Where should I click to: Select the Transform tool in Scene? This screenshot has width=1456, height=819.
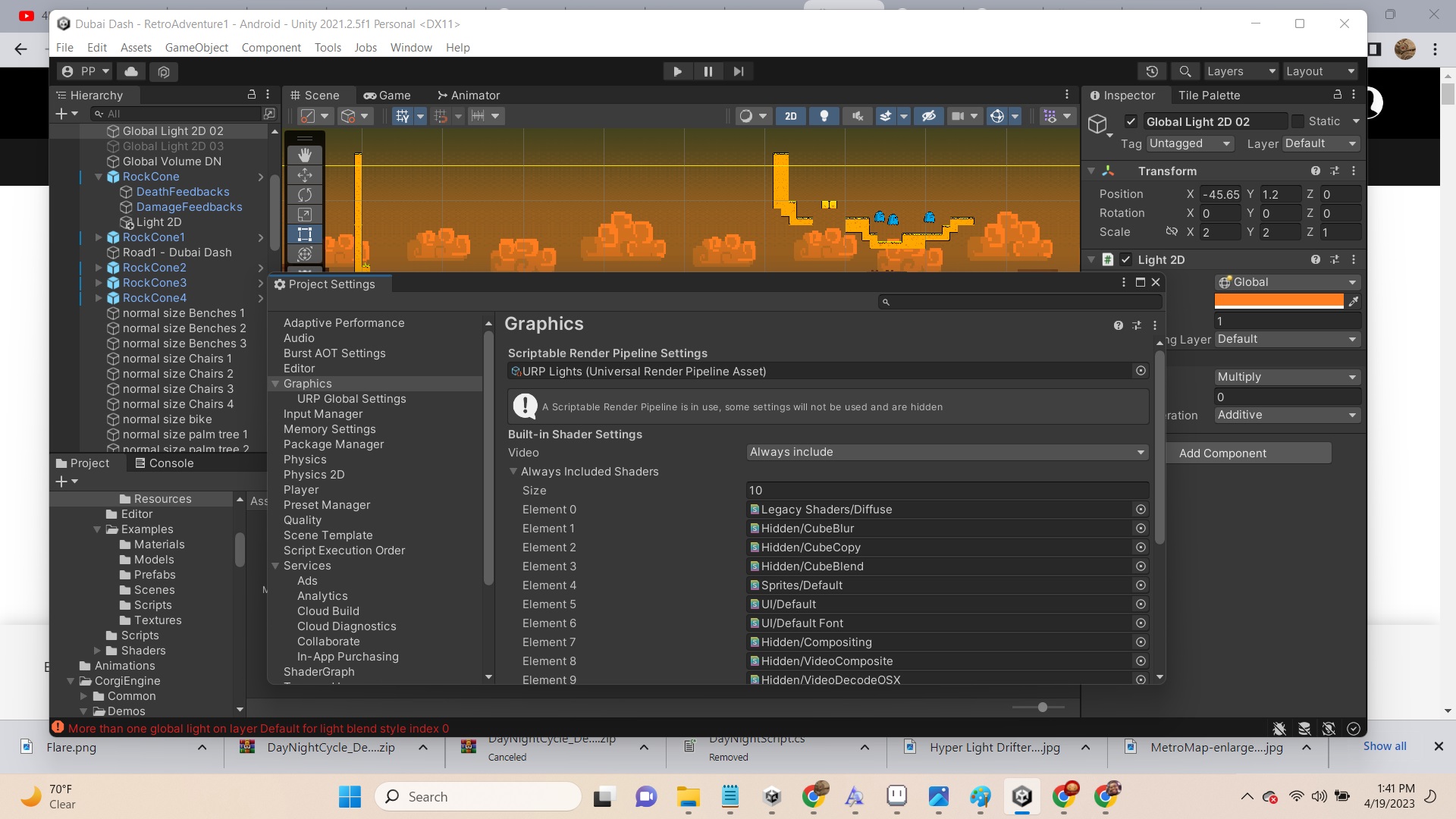pyautogui.click(x=305, y=253)
